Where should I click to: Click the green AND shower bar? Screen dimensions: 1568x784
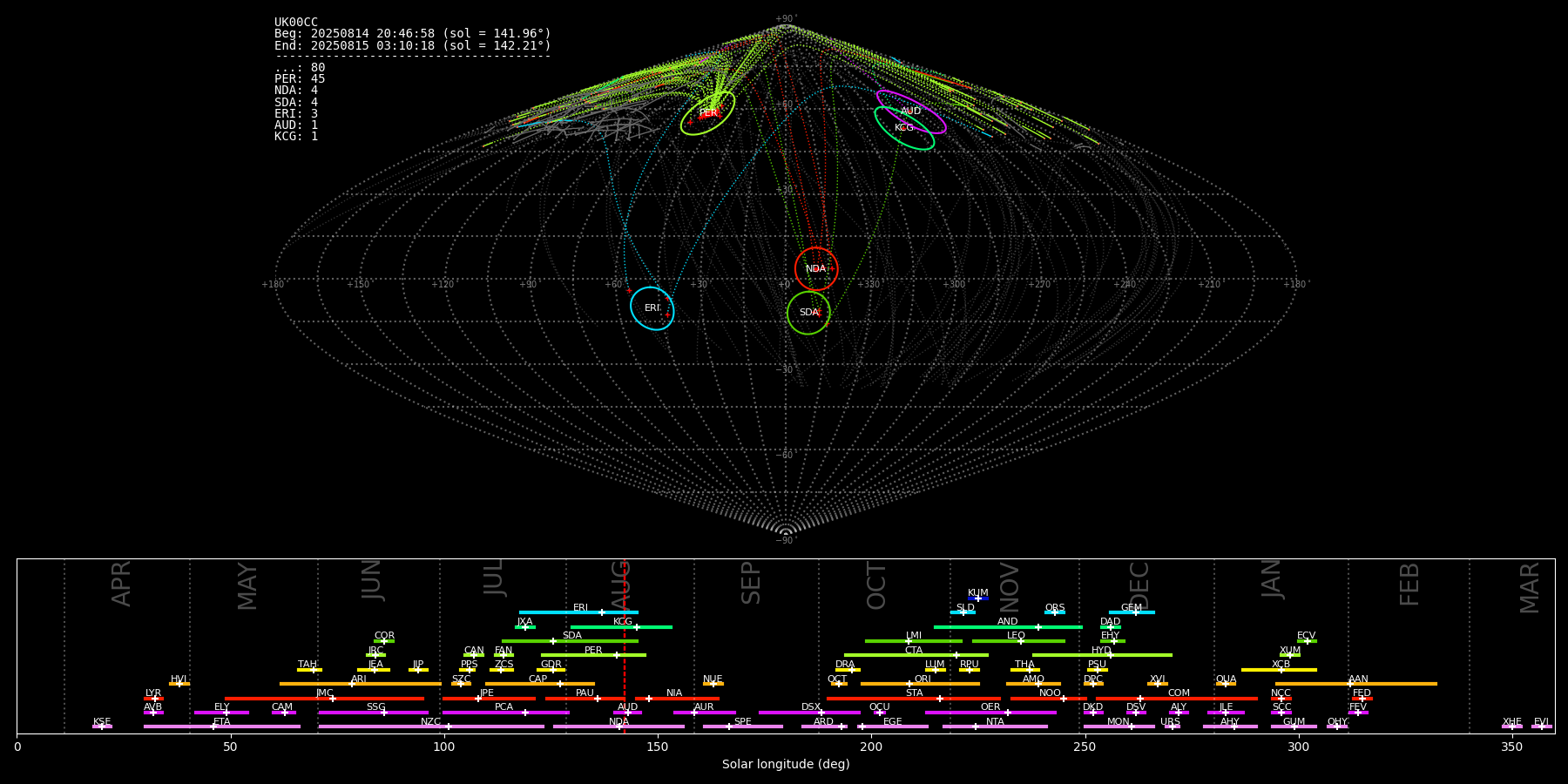click(1008, 626)
